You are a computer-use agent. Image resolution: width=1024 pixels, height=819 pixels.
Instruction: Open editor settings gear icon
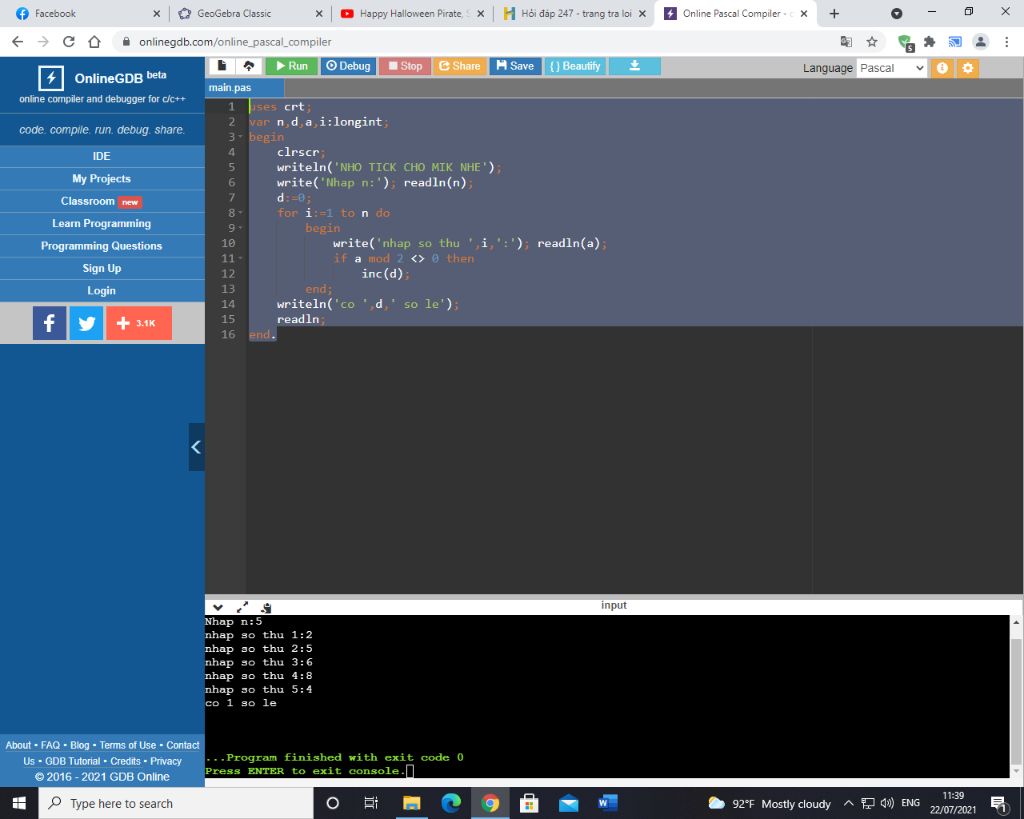968,68
